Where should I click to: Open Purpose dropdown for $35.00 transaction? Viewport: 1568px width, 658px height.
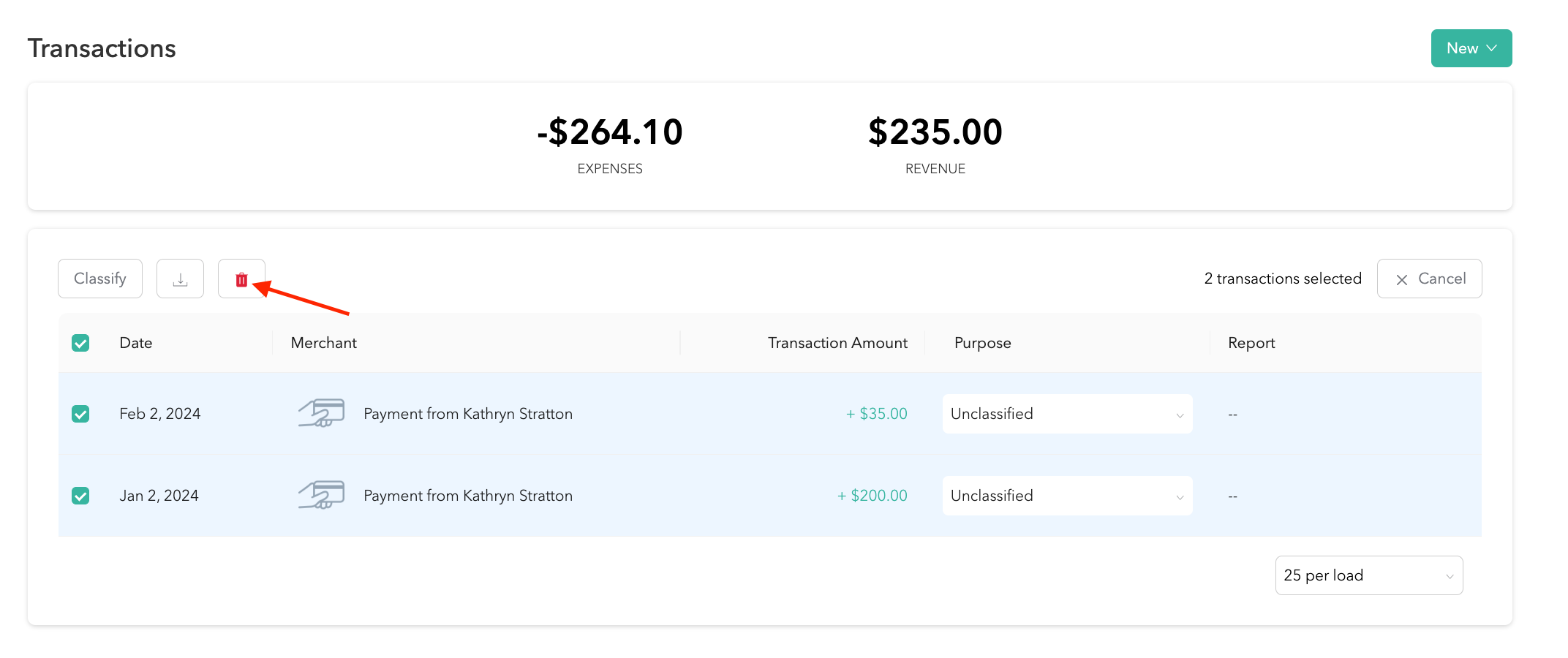[x=1067, y=414]
